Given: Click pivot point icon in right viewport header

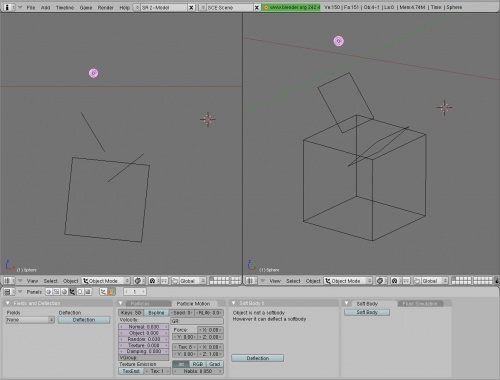Looking at the screenshot, I should click(x=394, y=281).
